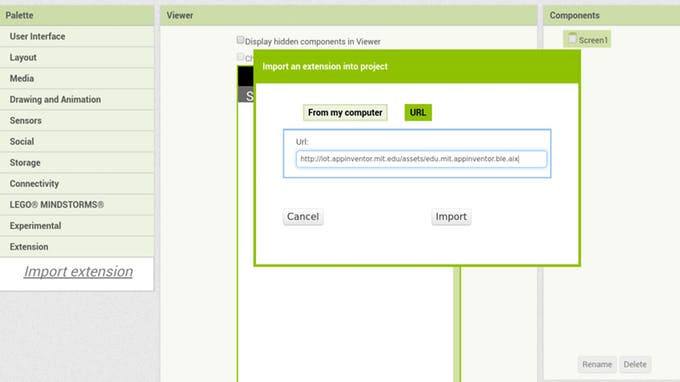
Task: Expand the Sensors palette section
Action: pos(77,121)
